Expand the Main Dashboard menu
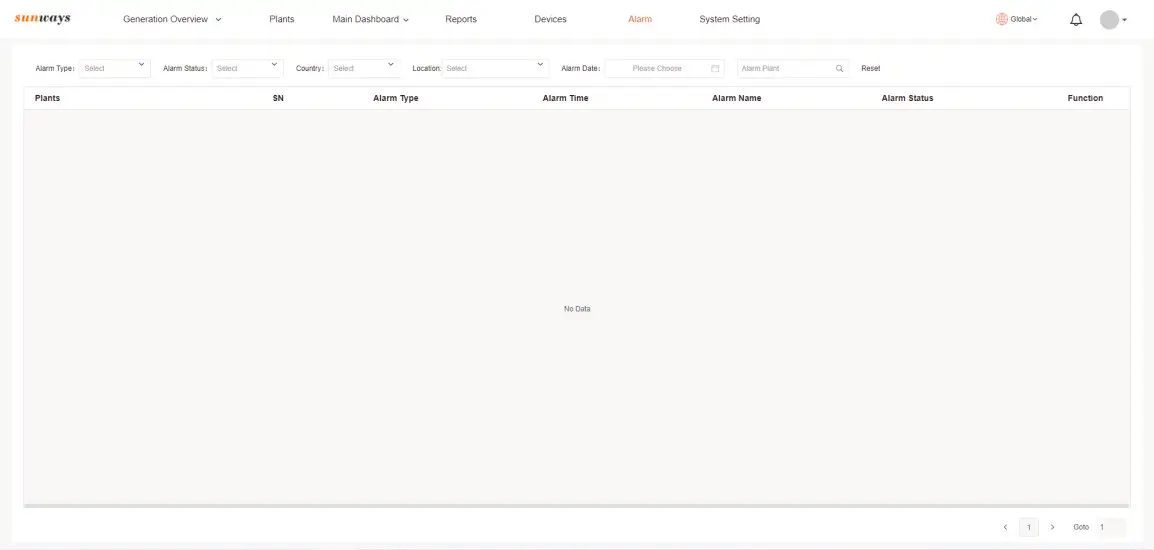Screen dimensions: 1154x550 (x=370, y=19)
